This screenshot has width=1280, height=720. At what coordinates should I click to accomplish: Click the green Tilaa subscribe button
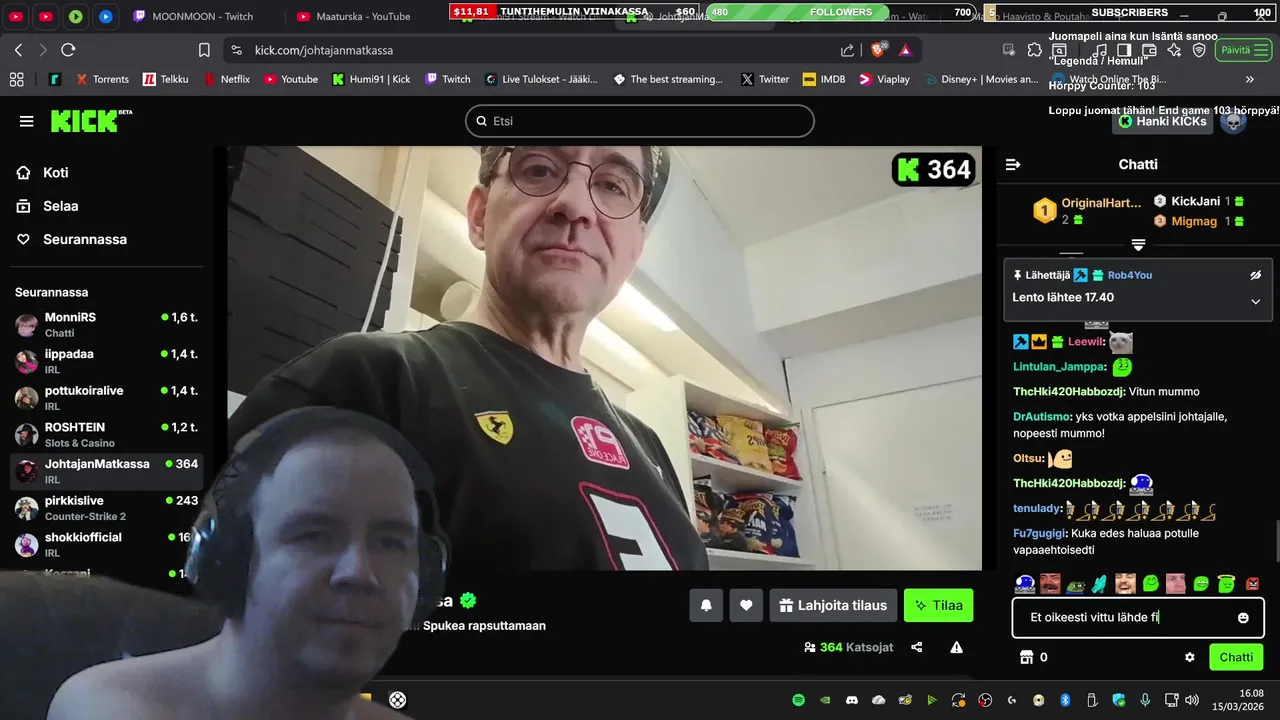pos(938,605)
